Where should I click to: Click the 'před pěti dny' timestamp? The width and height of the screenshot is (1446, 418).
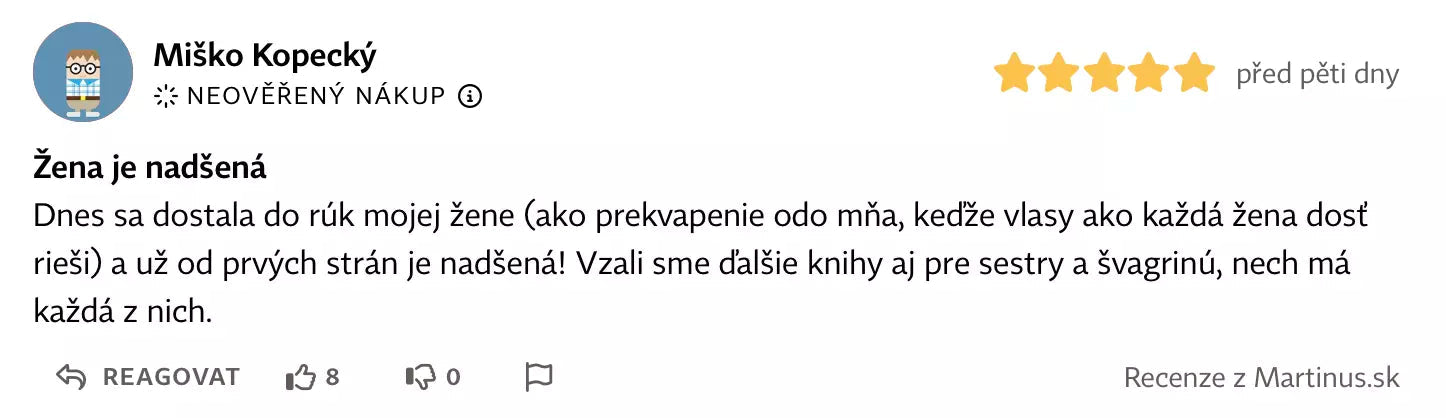1317,74
